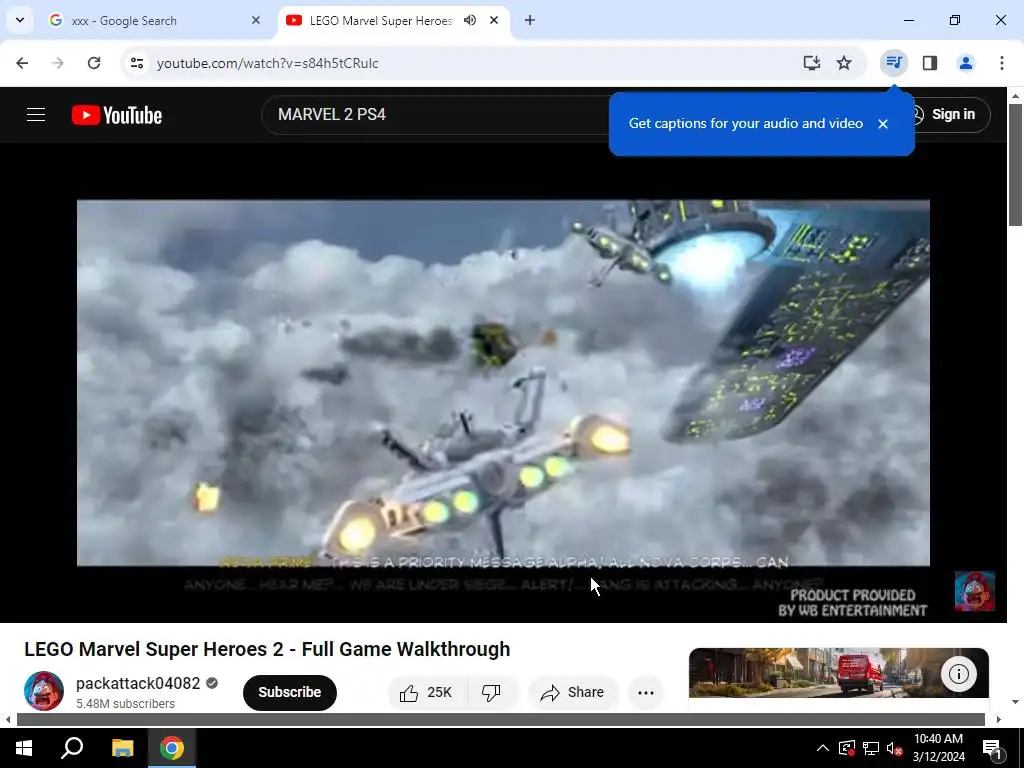Click the ad info icon
This screenshot has width=1024, height=768.
[x=958, y=673]
